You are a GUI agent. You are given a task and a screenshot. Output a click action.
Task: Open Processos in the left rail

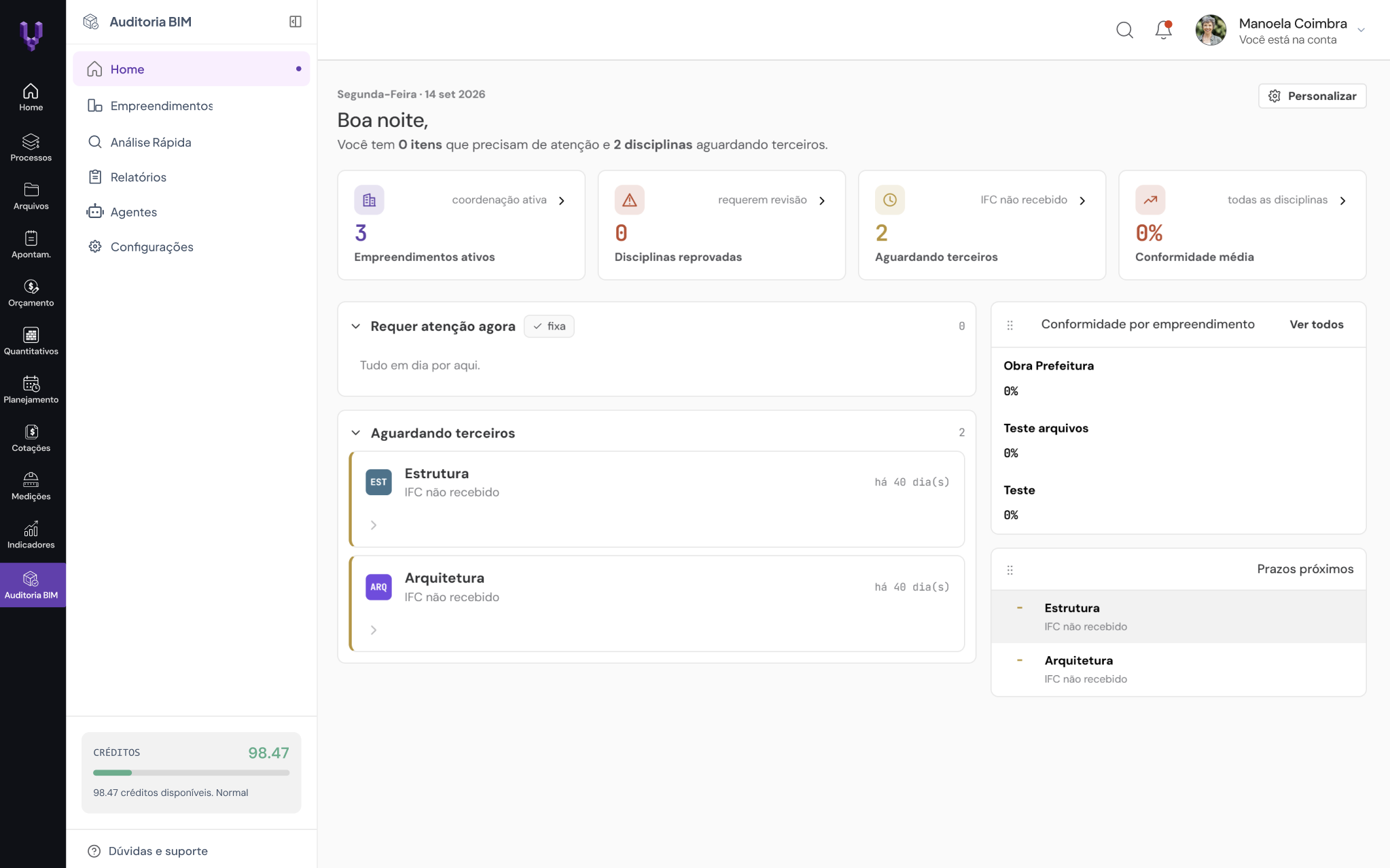[31, 147]
